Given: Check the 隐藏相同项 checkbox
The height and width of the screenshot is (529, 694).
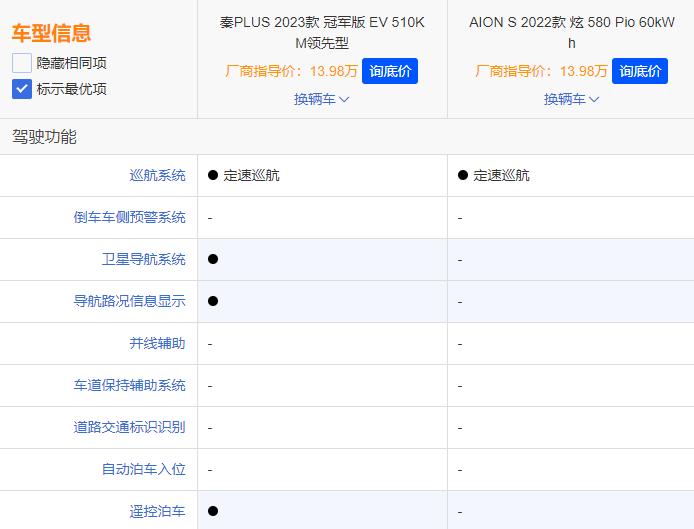Looking at the screenshot, I should [22, 63].
